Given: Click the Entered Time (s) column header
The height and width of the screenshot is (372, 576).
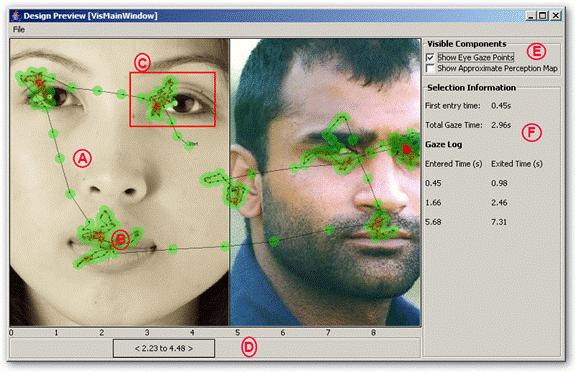Looking at the screenshot, I should (x=454, y=164).
